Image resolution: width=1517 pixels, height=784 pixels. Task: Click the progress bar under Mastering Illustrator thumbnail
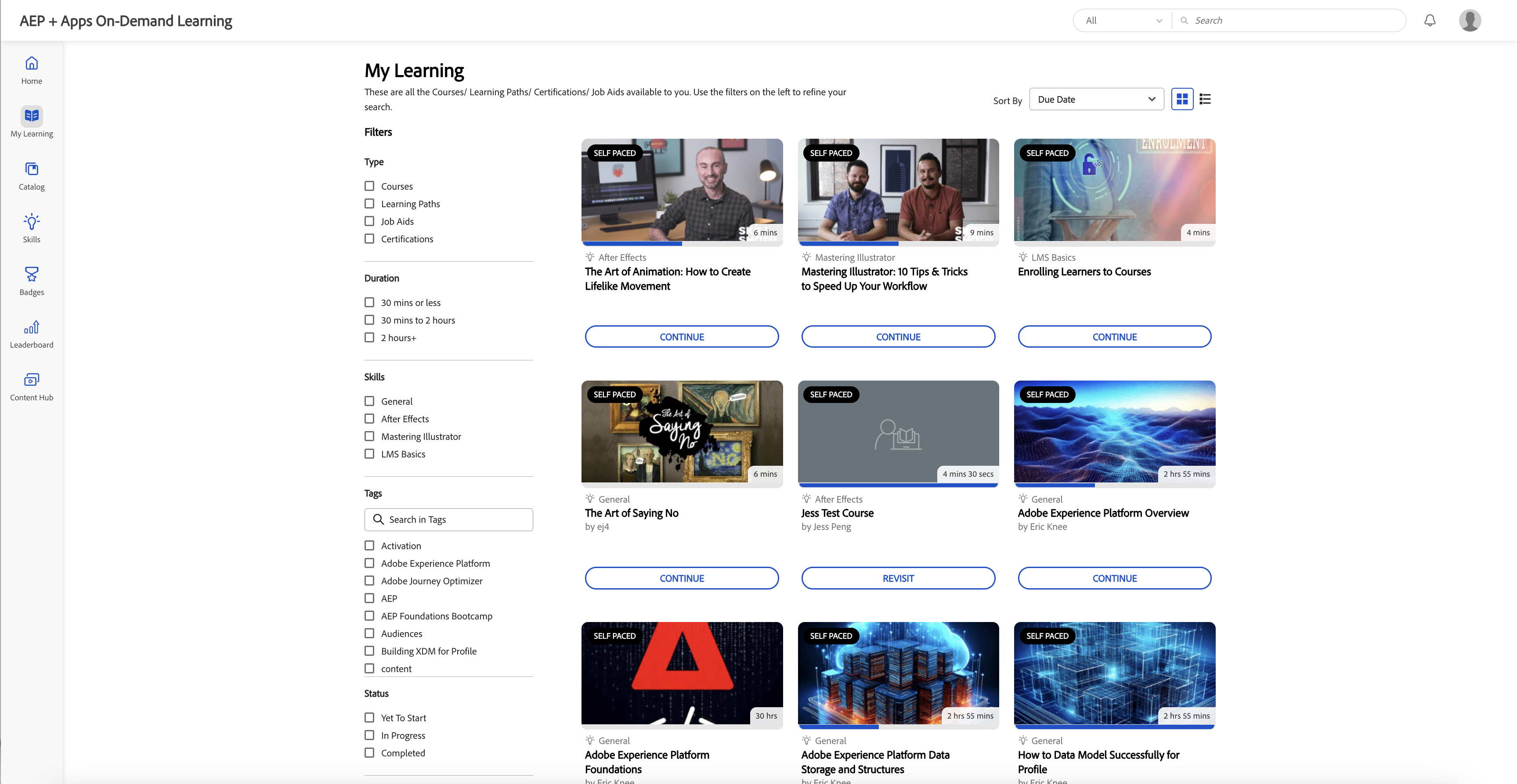coord(898,244)
